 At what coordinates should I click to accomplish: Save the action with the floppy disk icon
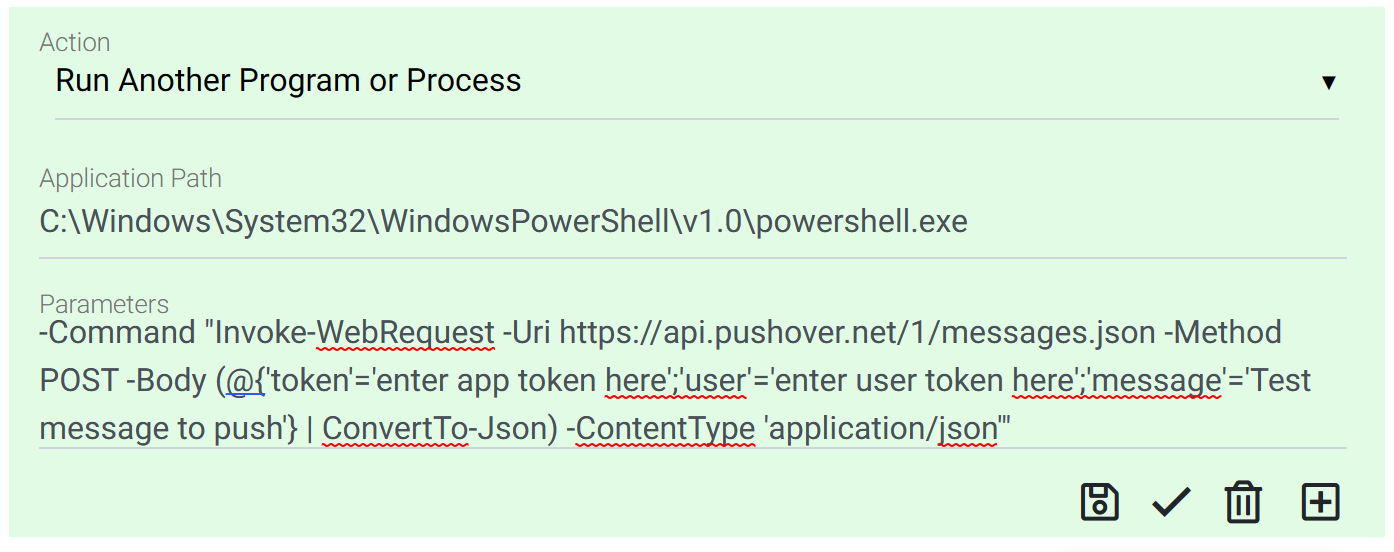(1099, 501)
